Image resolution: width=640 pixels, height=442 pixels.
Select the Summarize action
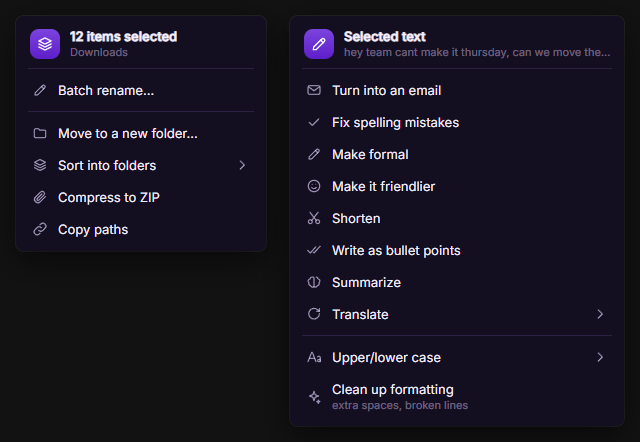(457, 282)
